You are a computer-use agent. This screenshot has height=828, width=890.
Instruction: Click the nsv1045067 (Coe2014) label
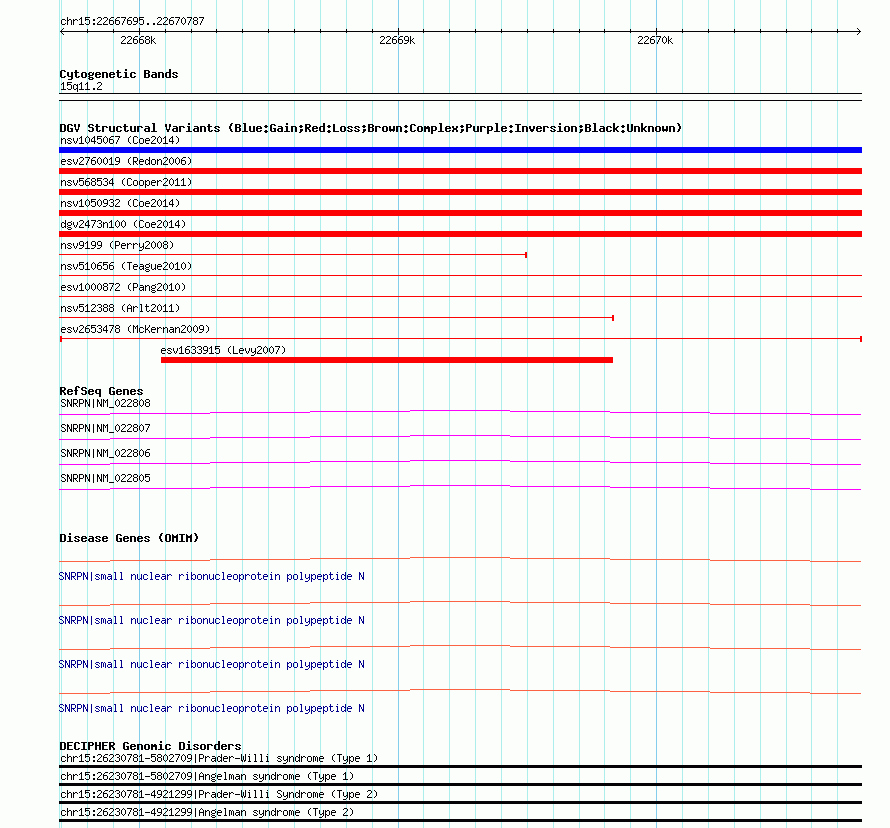(120, 140)
